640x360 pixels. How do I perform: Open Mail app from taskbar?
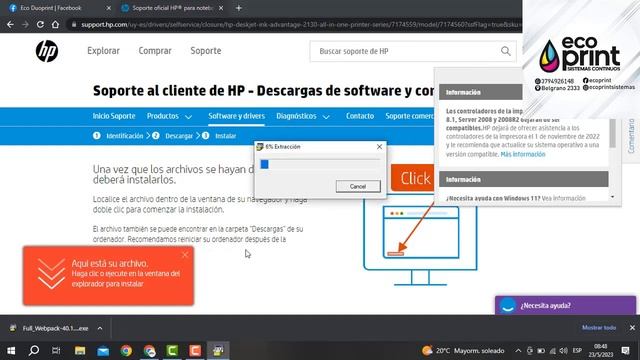point(103,351)
